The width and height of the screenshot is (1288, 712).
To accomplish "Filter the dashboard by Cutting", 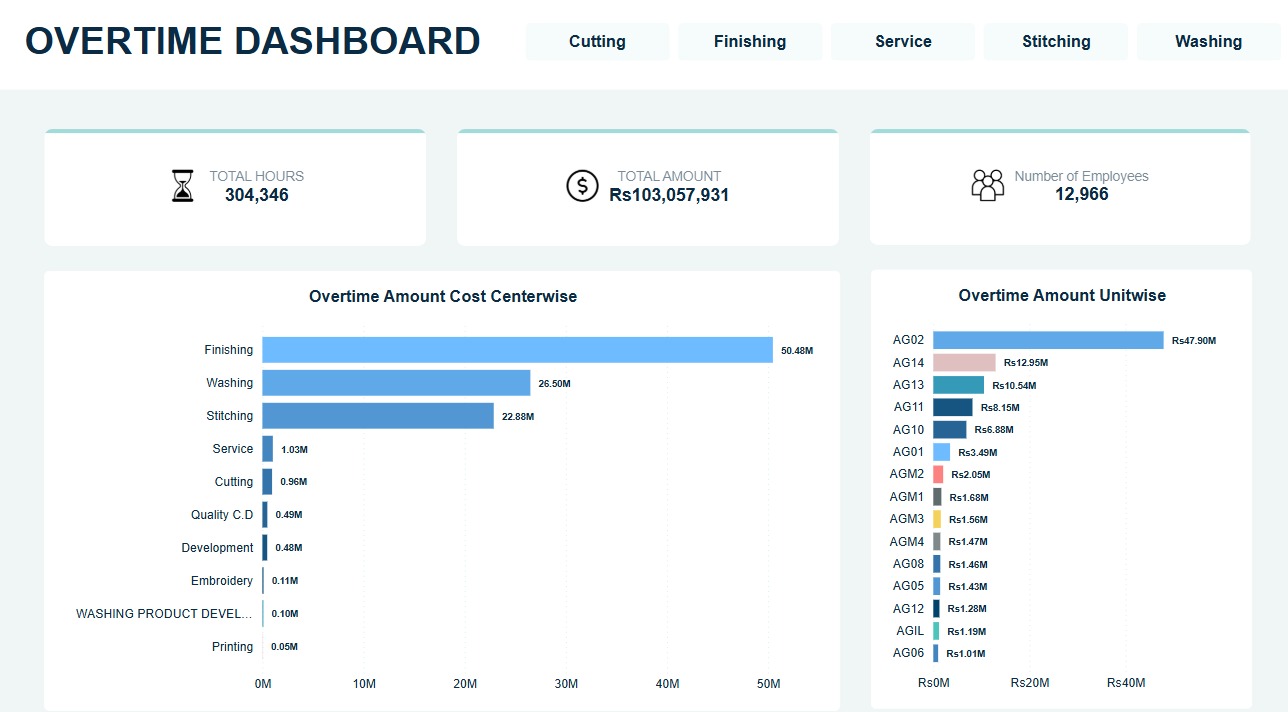I will 597,41.
